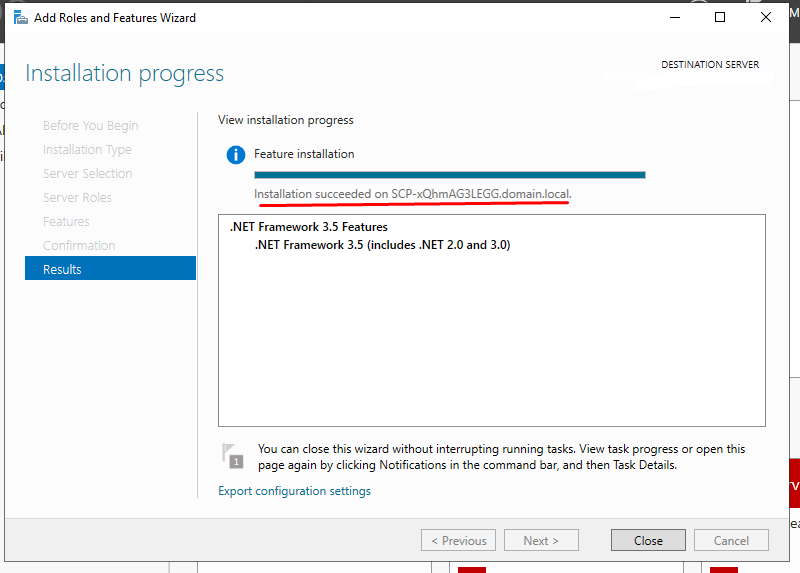
Task: Click the Close button in wizard footer
Action: click(x=648, y=540)
